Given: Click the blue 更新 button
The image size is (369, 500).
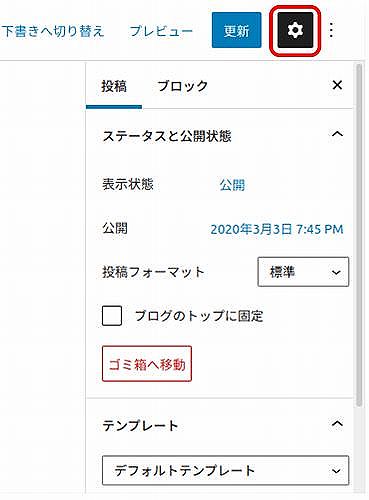Looking at the screenshot, I should pos(236,30).
